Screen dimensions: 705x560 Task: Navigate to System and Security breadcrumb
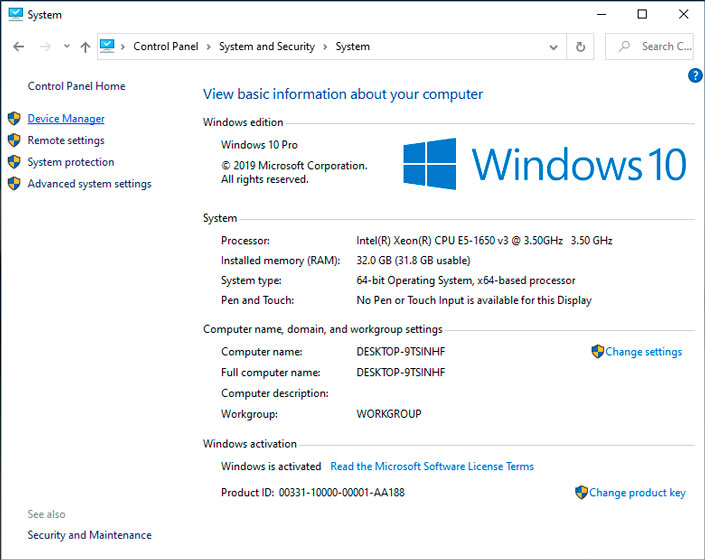coord(267,46)
